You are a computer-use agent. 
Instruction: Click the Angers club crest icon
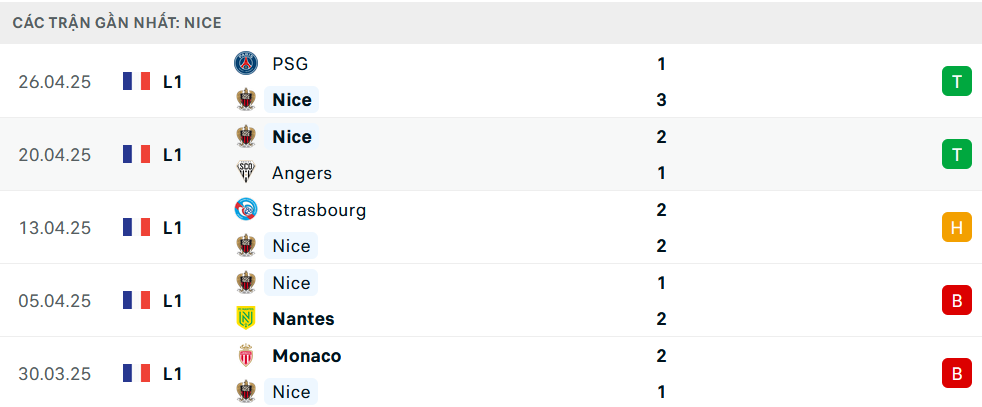(x=246, y=173)
